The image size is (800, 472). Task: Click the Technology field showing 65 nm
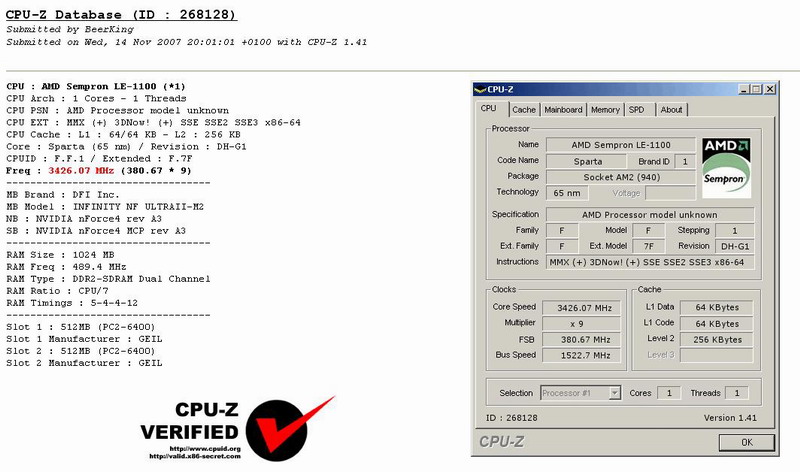(x=567, y=193)
